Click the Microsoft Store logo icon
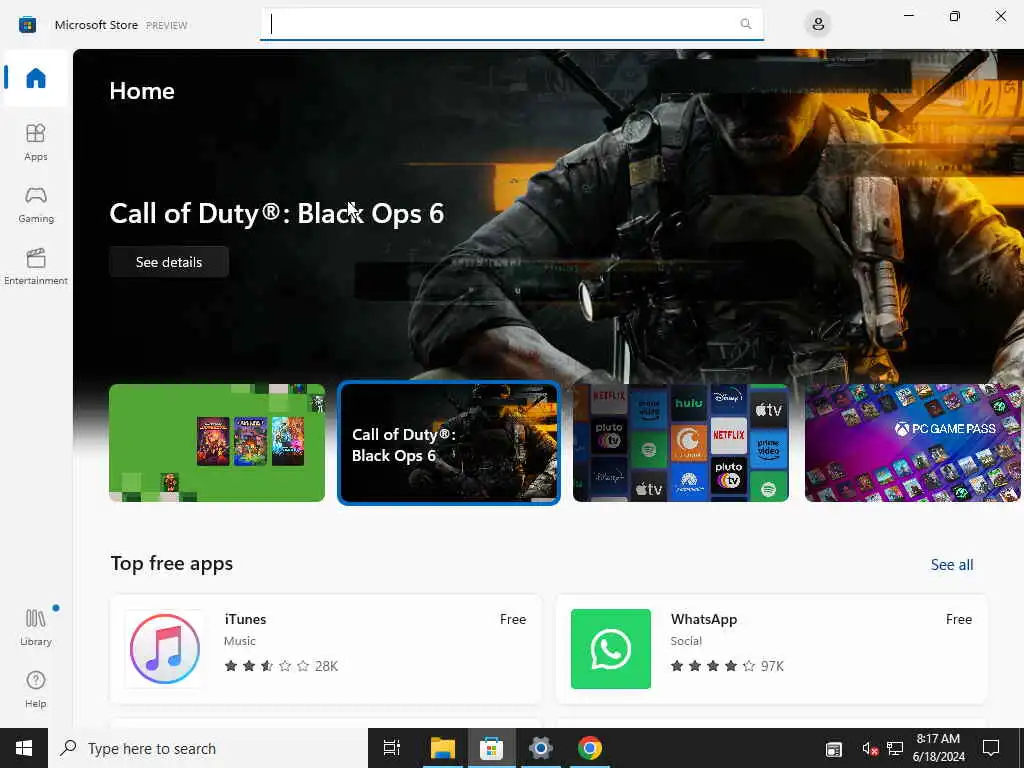This screenshot has width=1024, height=768. (27, 25)
